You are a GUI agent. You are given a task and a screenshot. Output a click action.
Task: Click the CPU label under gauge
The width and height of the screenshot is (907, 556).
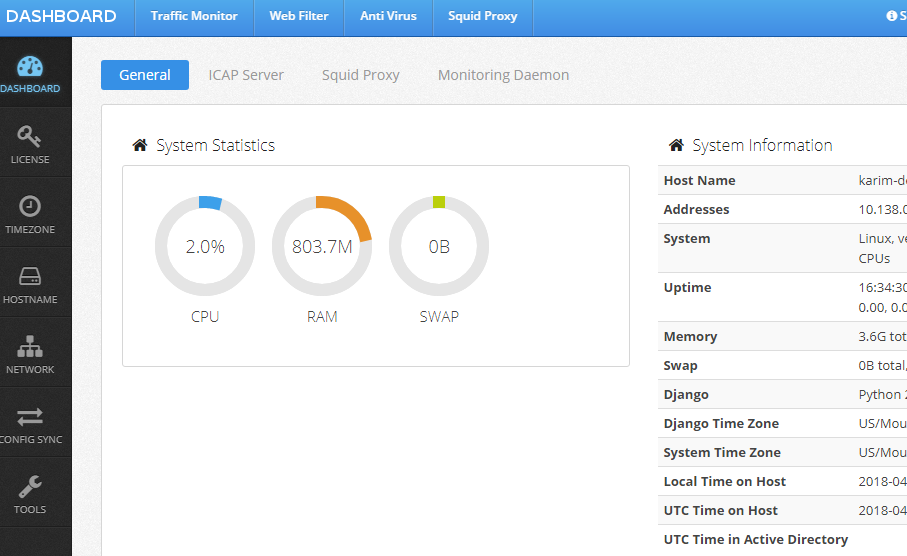205,316
